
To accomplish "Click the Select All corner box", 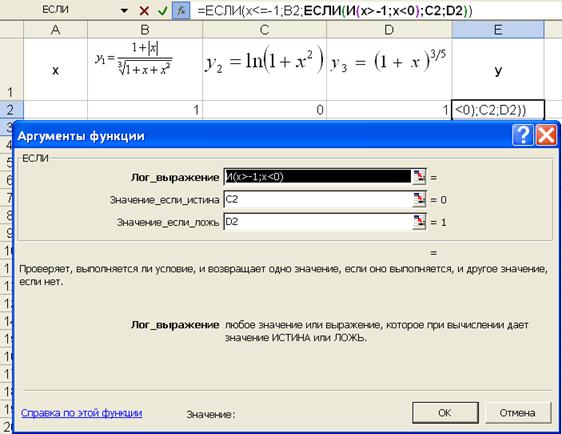I will (x=11, y=30).
